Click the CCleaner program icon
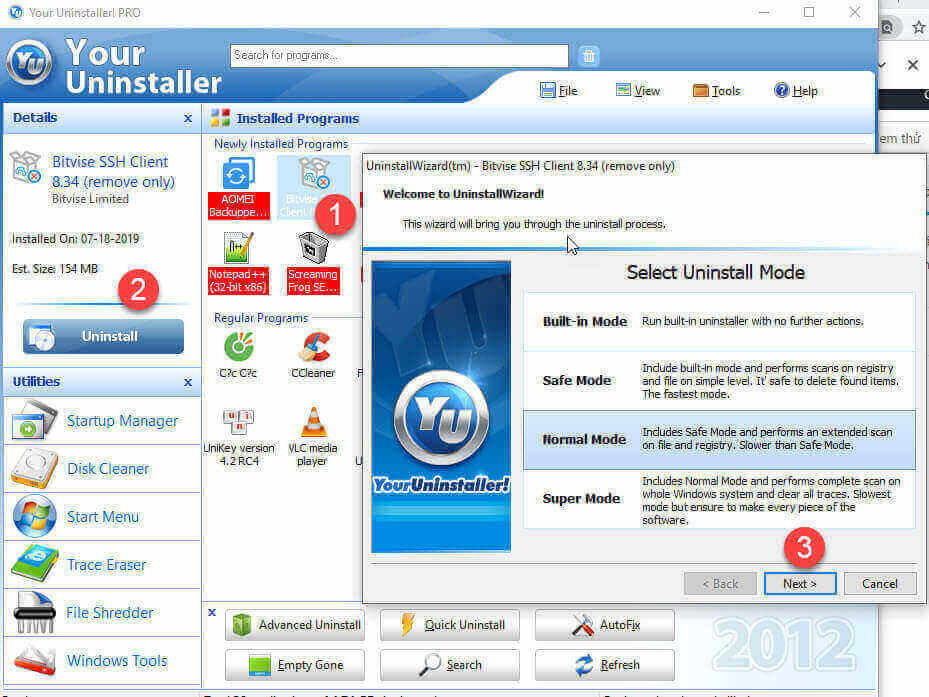 (x=312, y=349)
